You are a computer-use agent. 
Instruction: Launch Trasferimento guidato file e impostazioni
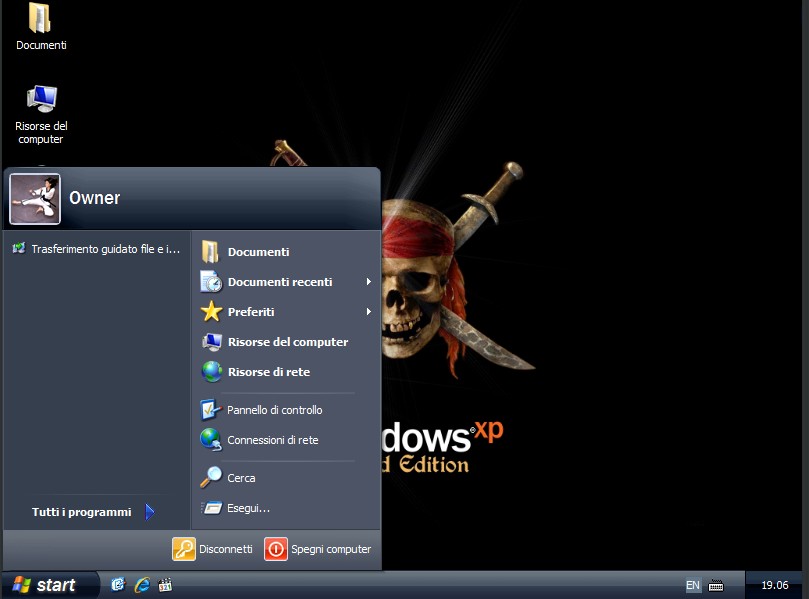coord(96,249)
